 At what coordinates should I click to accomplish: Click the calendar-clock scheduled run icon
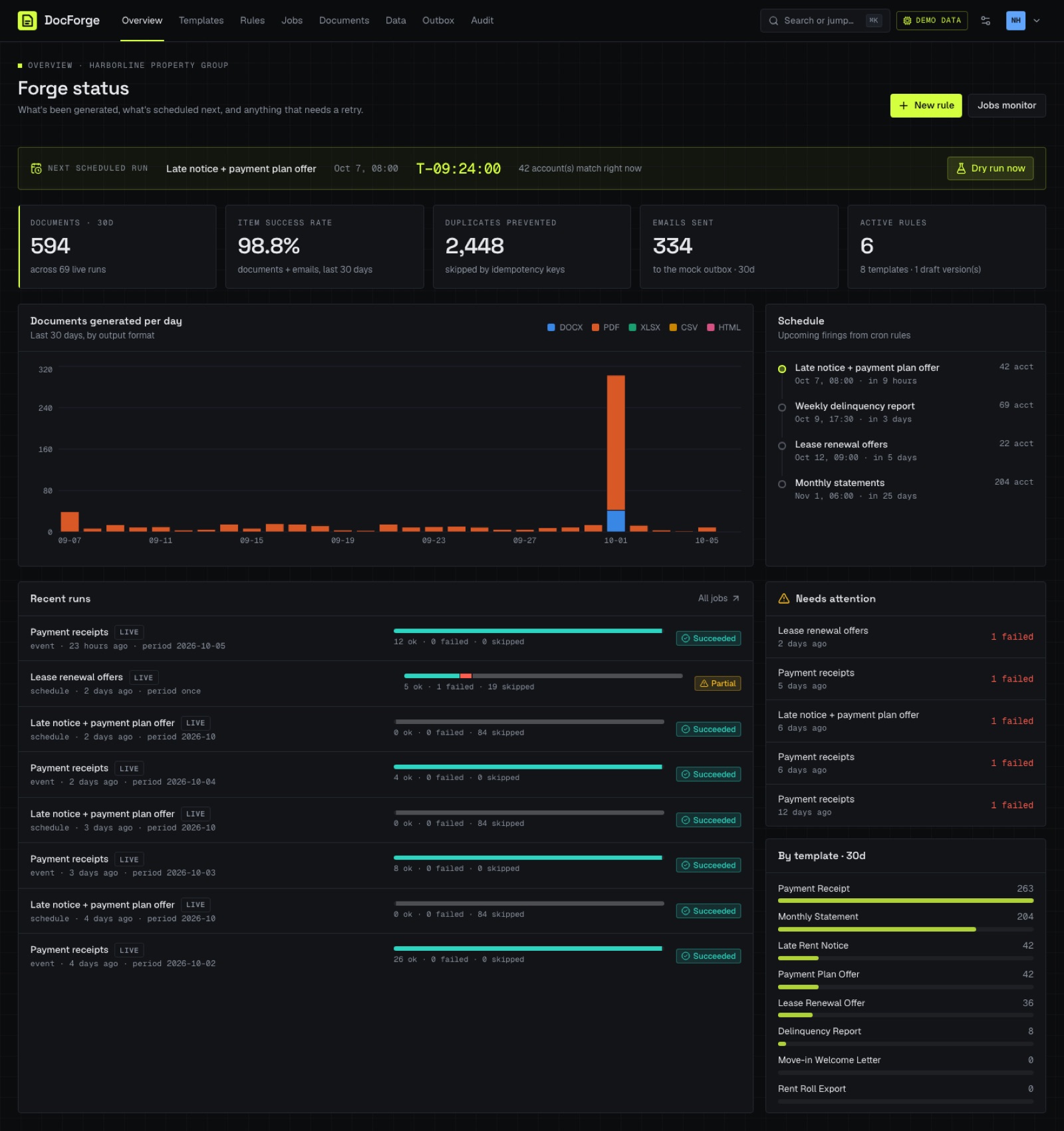click(37, 168)
